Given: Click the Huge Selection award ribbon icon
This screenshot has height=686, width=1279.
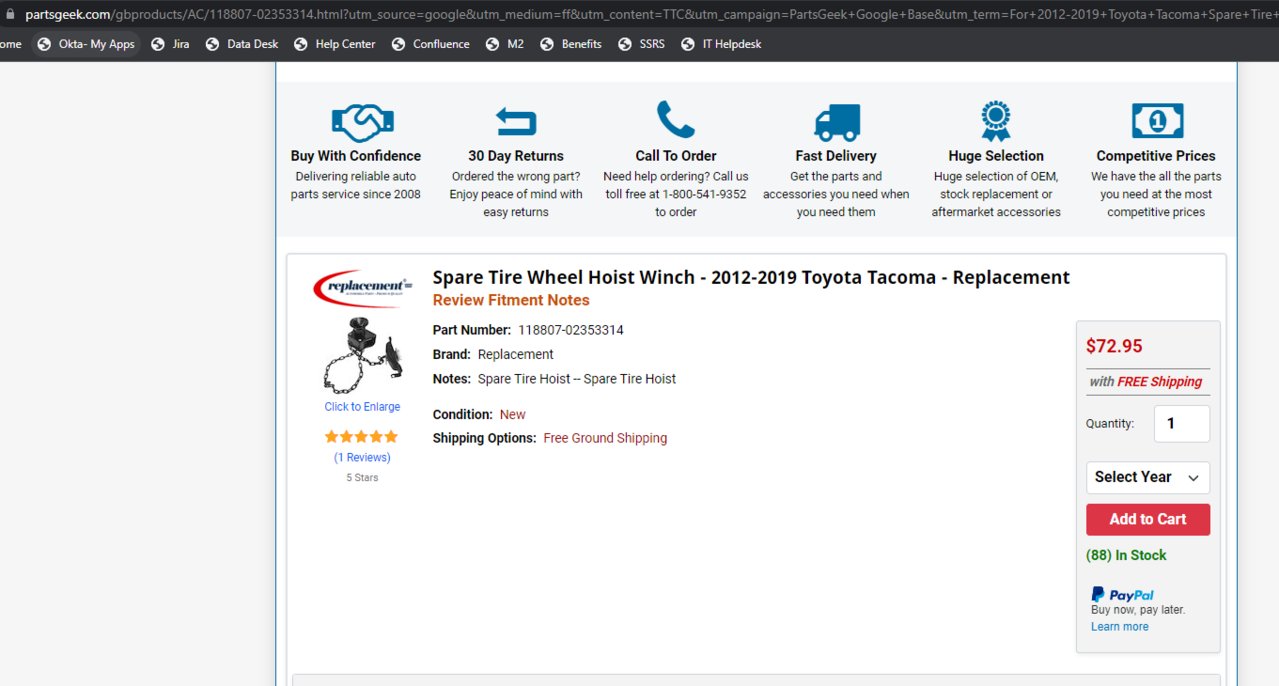Looking at the screenshot, I should pyautogui.click(x=996, y=120).
